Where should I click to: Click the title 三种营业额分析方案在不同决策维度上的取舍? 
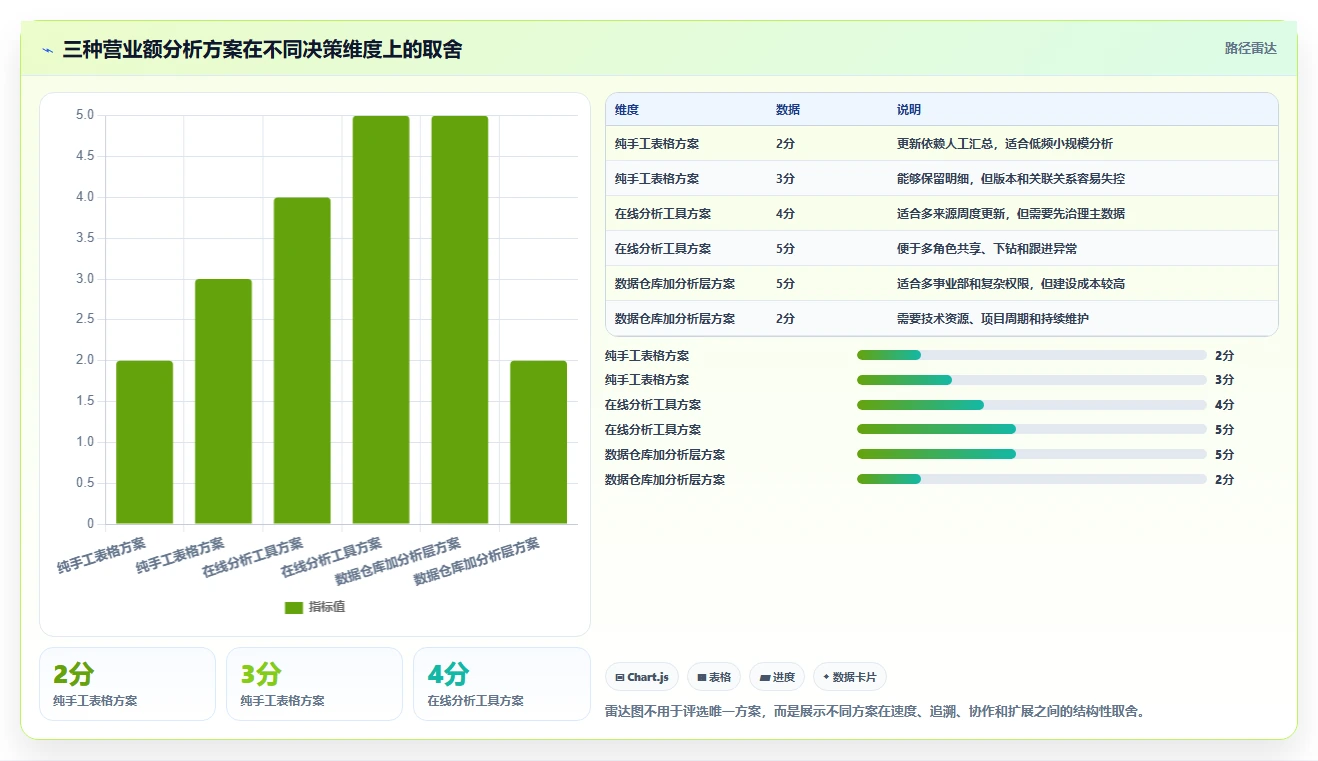(262, 49)
